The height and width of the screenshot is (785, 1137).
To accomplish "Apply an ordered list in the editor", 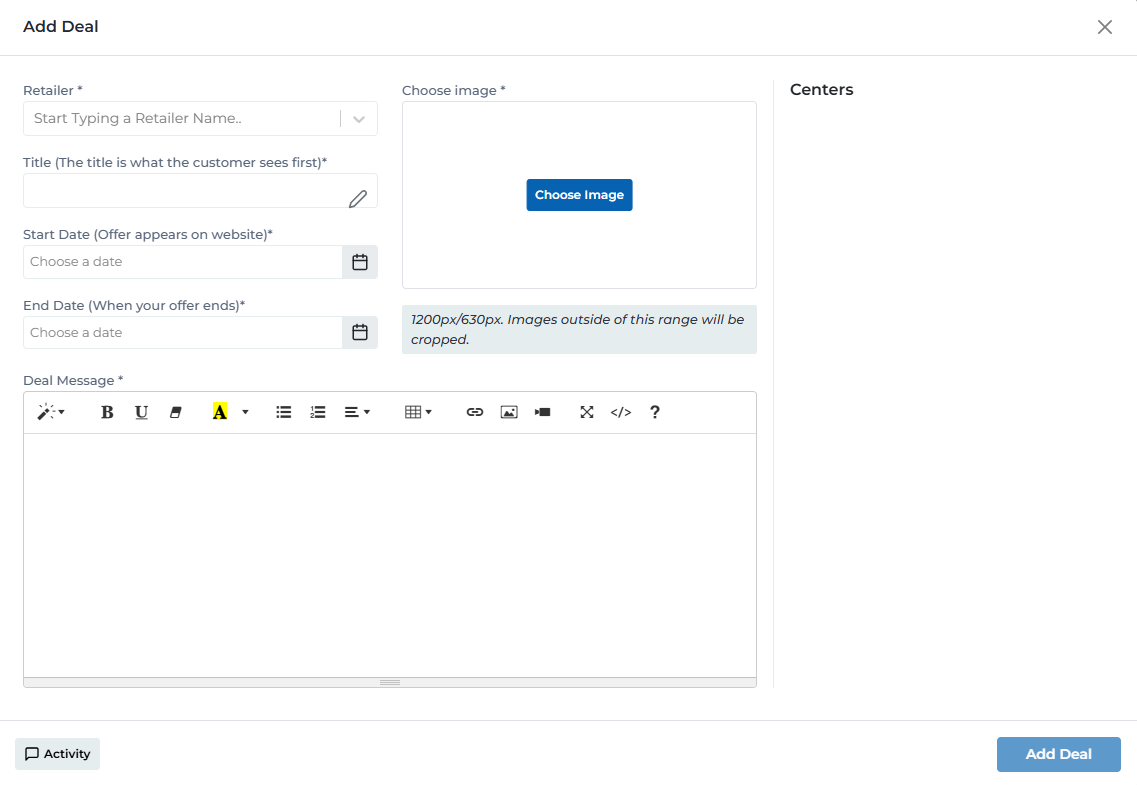I will (x=317, y=411).
